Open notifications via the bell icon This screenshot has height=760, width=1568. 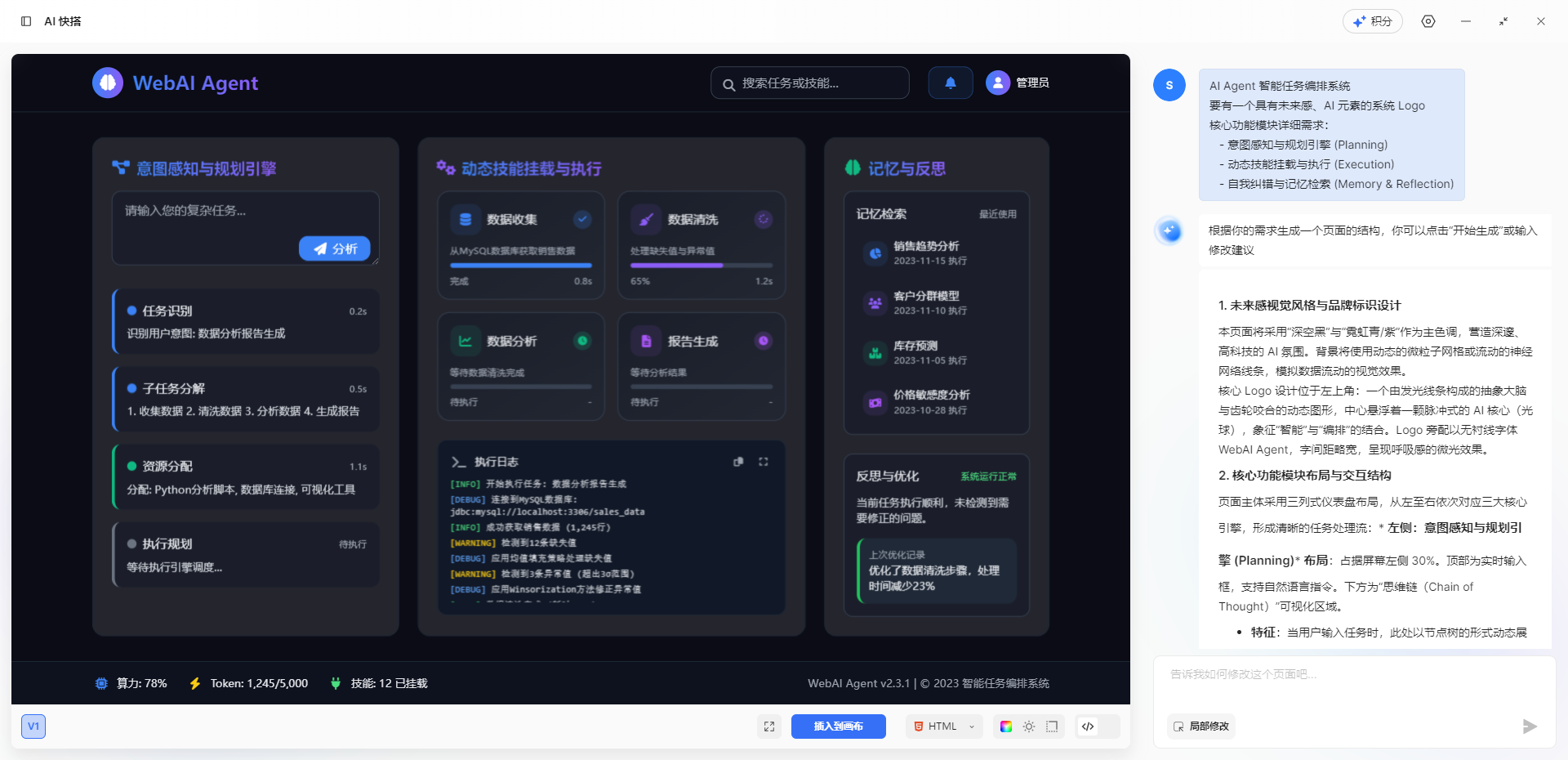pyautogui.click(x=950, y=83)
